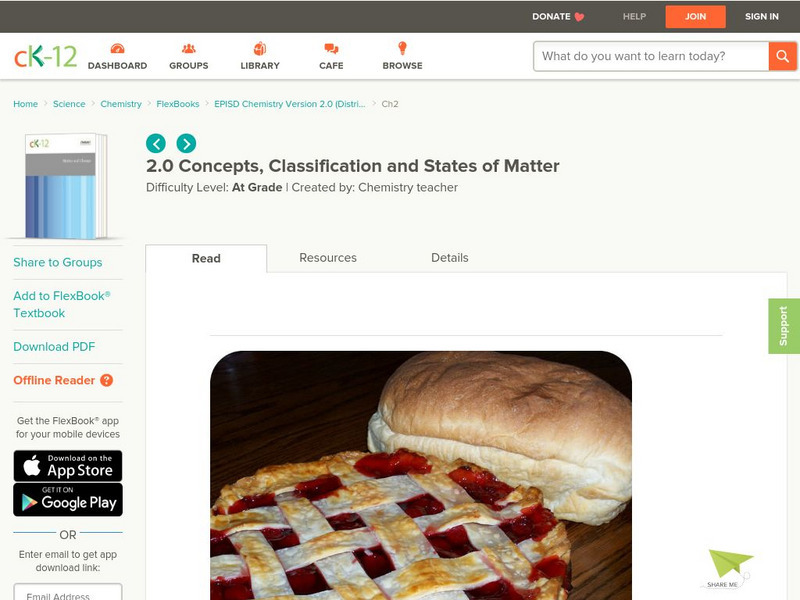This screenshot has height=600, width=800.
Task: Open the Dashboard gauge icon
Action: point(117,48)
